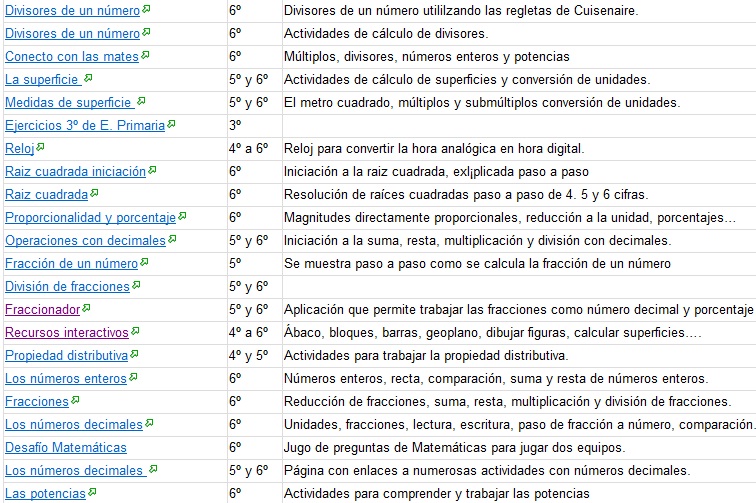This screenshot has width=756, height=503.
Task: Click external-link icon next to Propiedad distributiva
Action: tap(135, 354)
